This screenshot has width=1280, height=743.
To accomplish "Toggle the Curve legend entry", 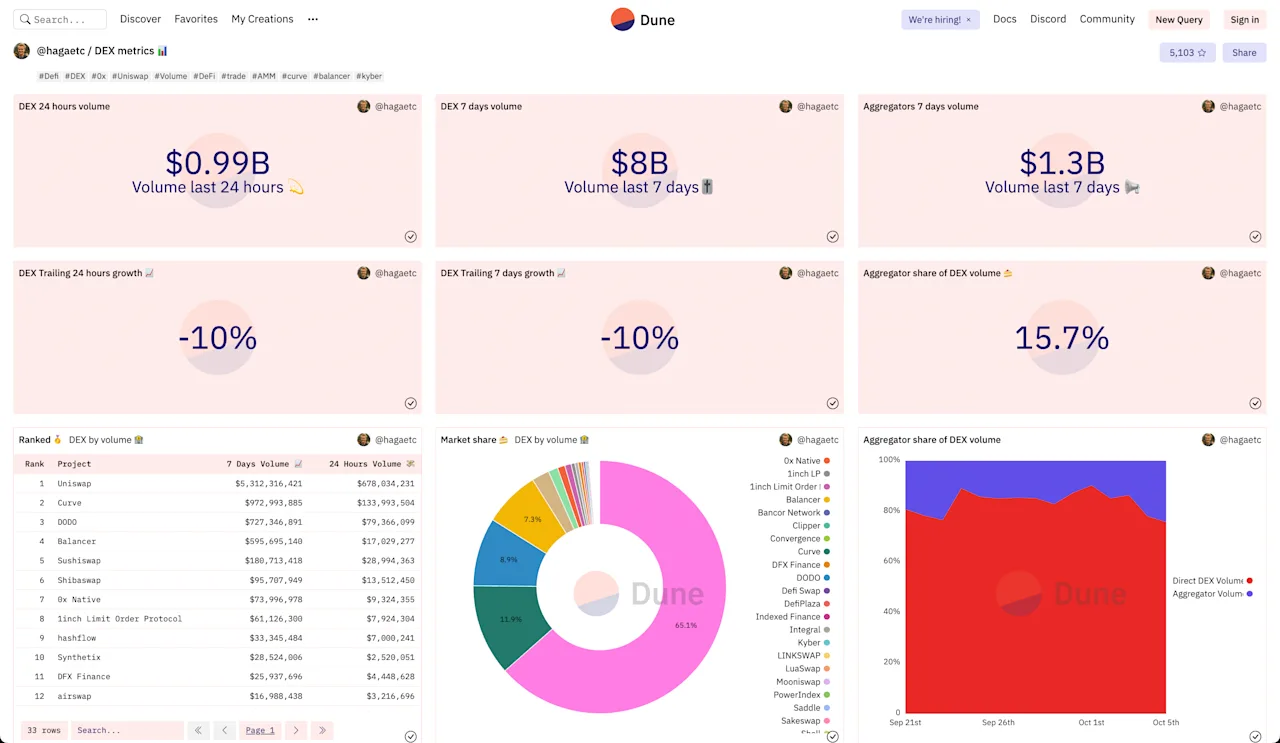I will coord(814,552).
